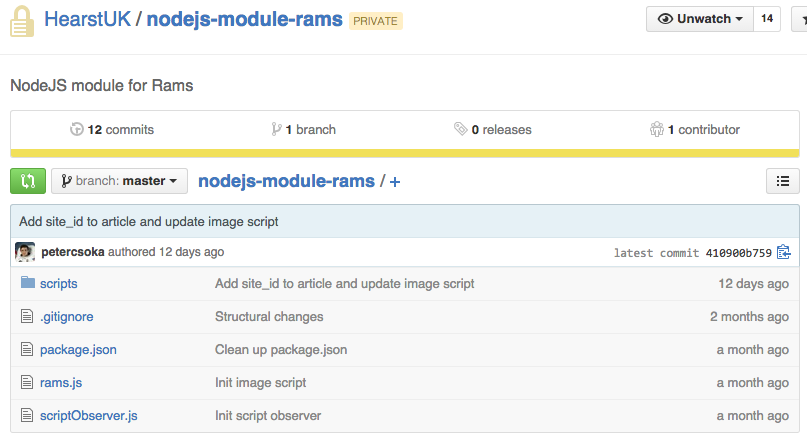Open the Unwatch dropdown button
The height and width of the screenshot is (439, 807).
(700, 19)
